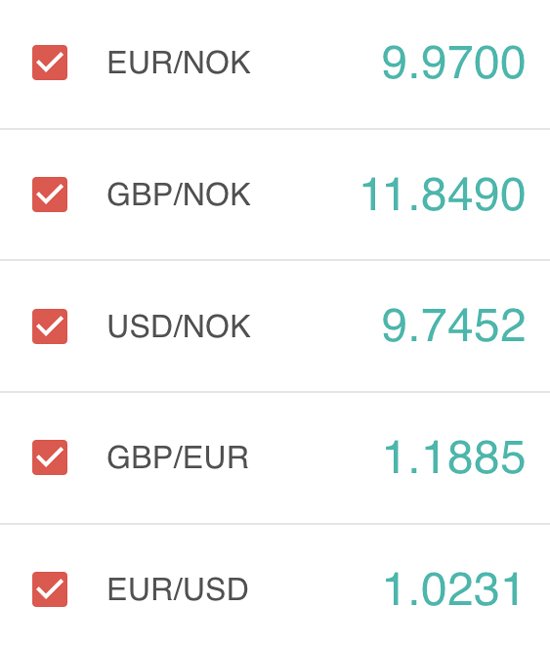The height and width of the screenshot is (650, 550).
Task: Select the 1.0231 rate figure
Action: click(453, 589)
